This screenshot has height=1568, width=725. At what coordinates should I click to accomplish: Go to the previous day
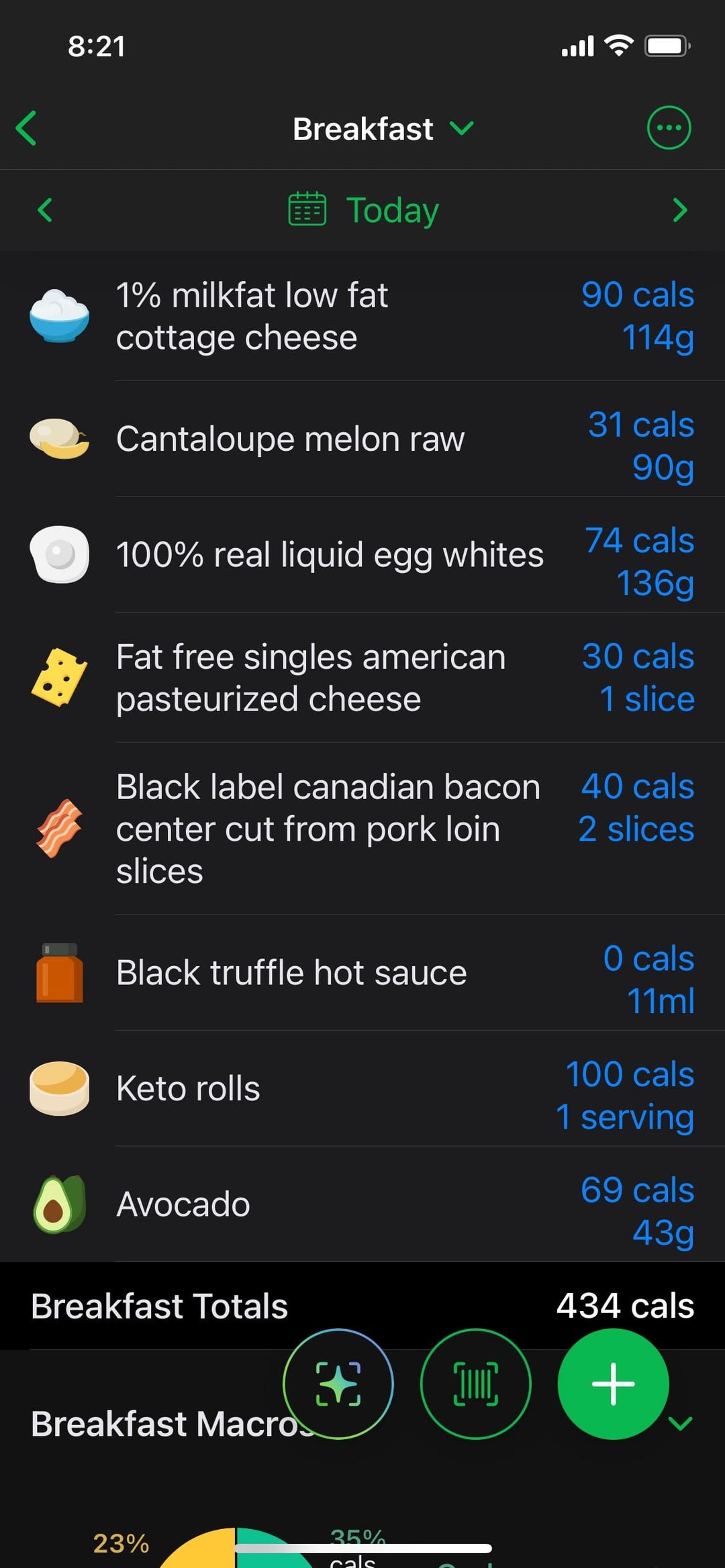click(x=45, y=210)
